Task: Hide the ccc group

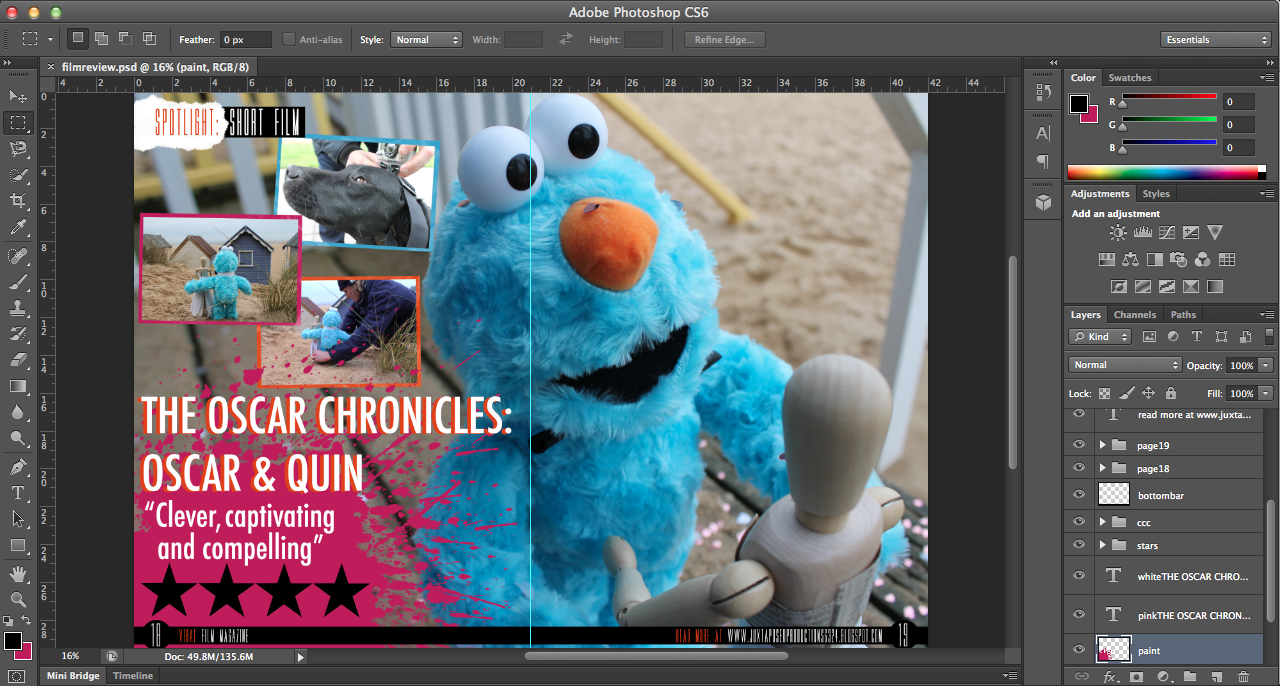Action: [1078, 522]
